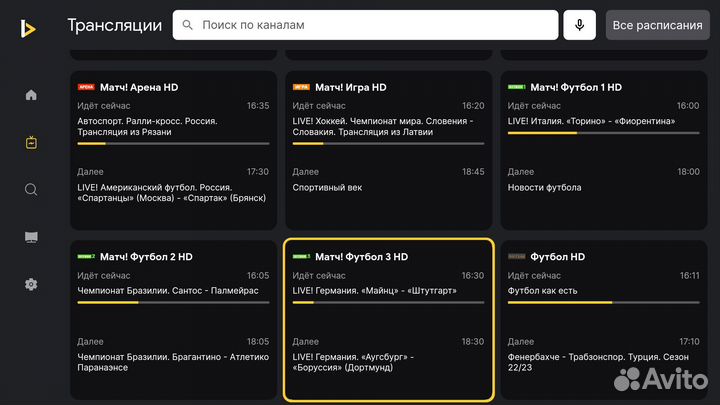The width and height of the screenshot is (720, 405).
Task: Open the screen/monitor icon in sidebar
Action: click(31, 237)
